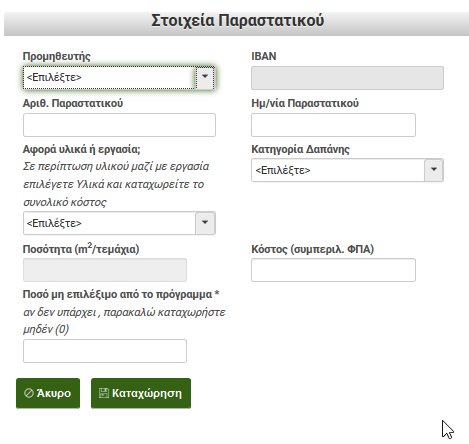Click the Κατηγορία Δαπάνης <Επιλέξτε> combo text
Image resolution: width=469 pixels, height=444 pixels.
point(283,170)
